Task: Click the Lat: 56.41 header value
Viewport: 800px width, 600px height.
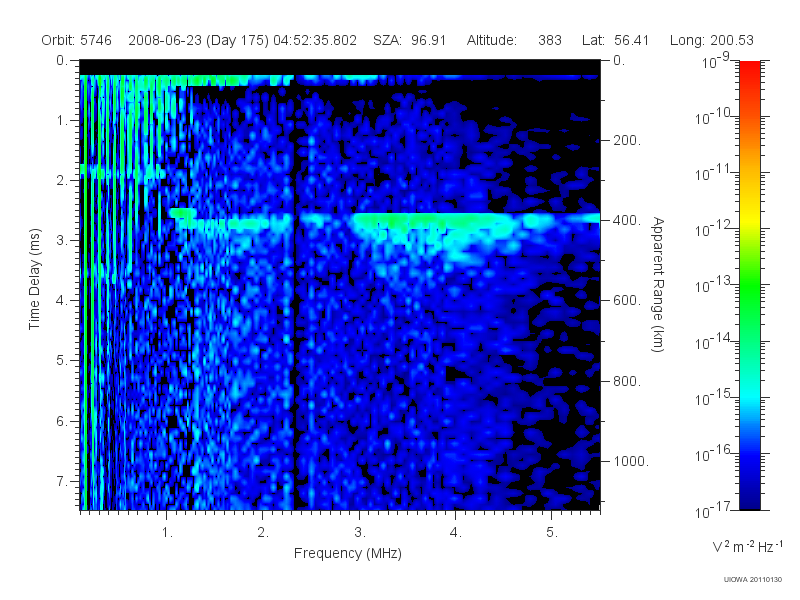Action: 615,40
